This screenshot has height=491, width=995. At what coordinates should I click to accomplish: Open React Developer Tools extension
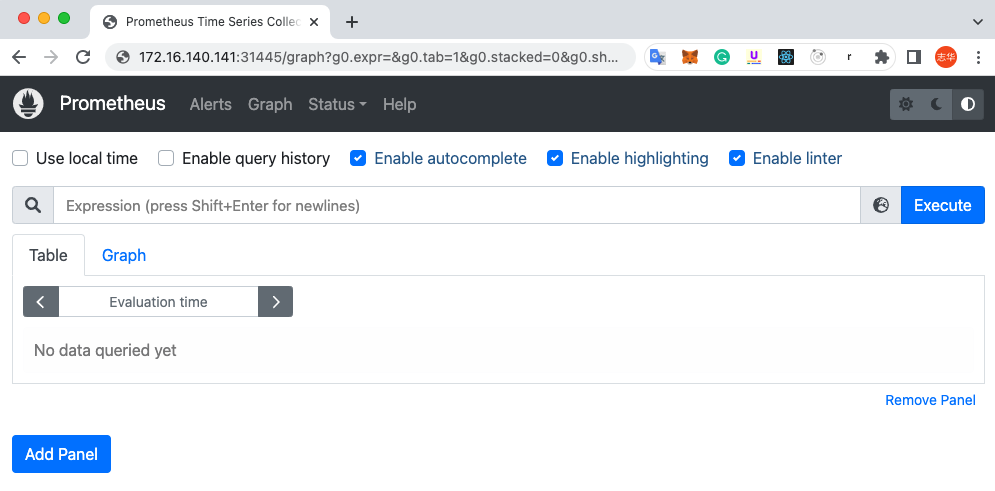[786, 57]
